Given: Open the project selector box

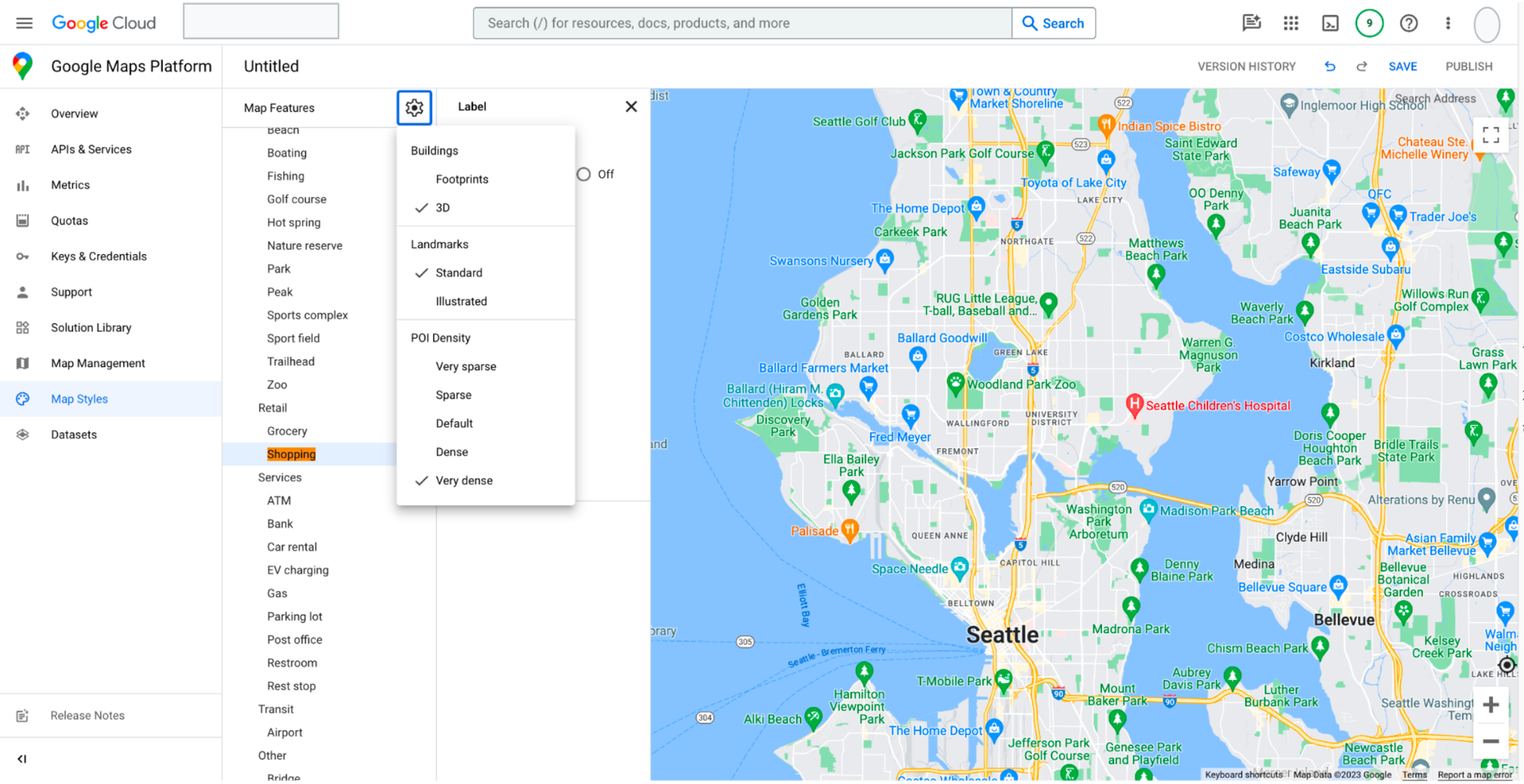Looking at the screenshot, I should [261, 22].
